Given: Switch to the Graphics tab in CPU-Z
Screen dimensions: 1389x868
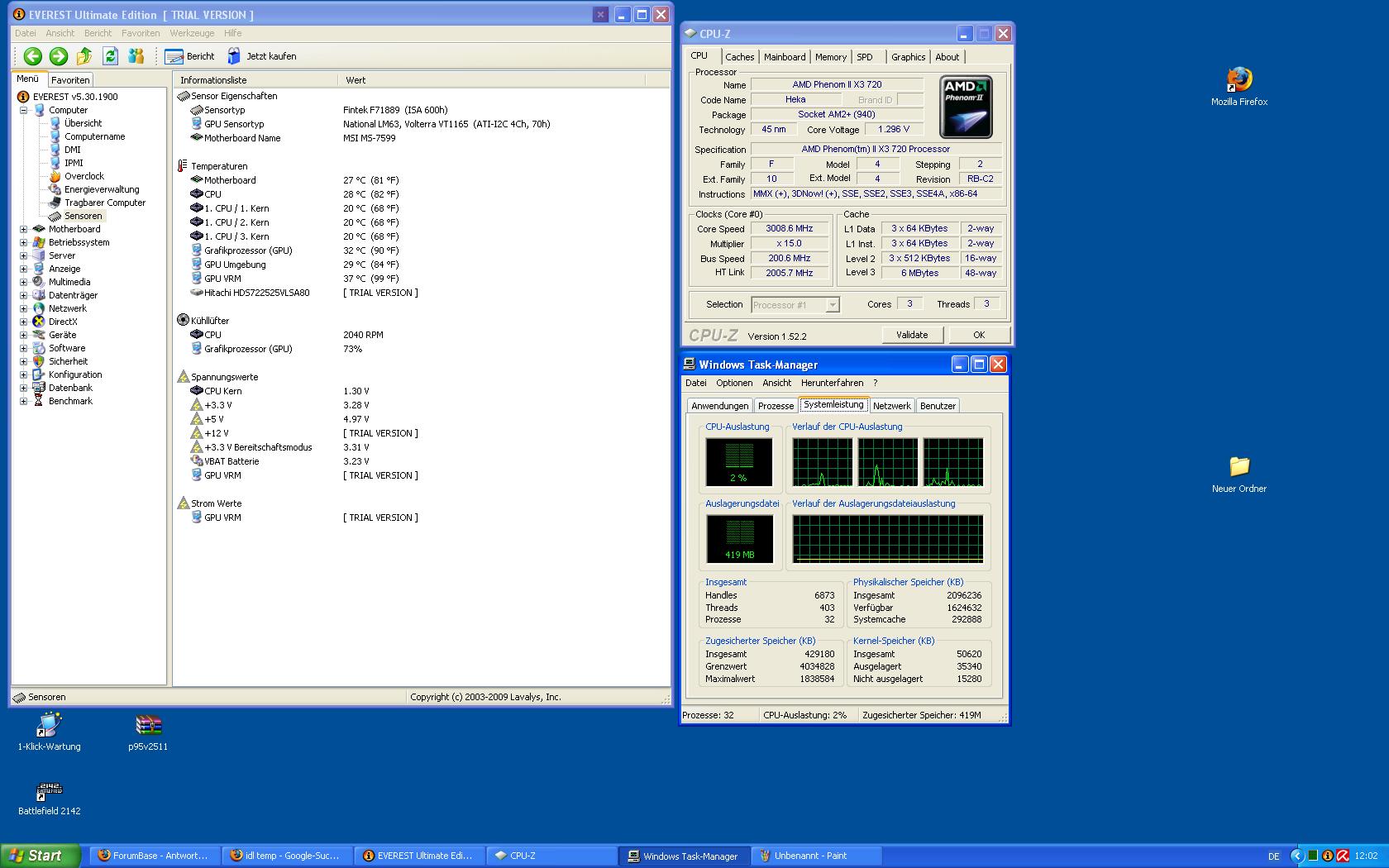Looking at the screenshot, I should pos(909,57).
